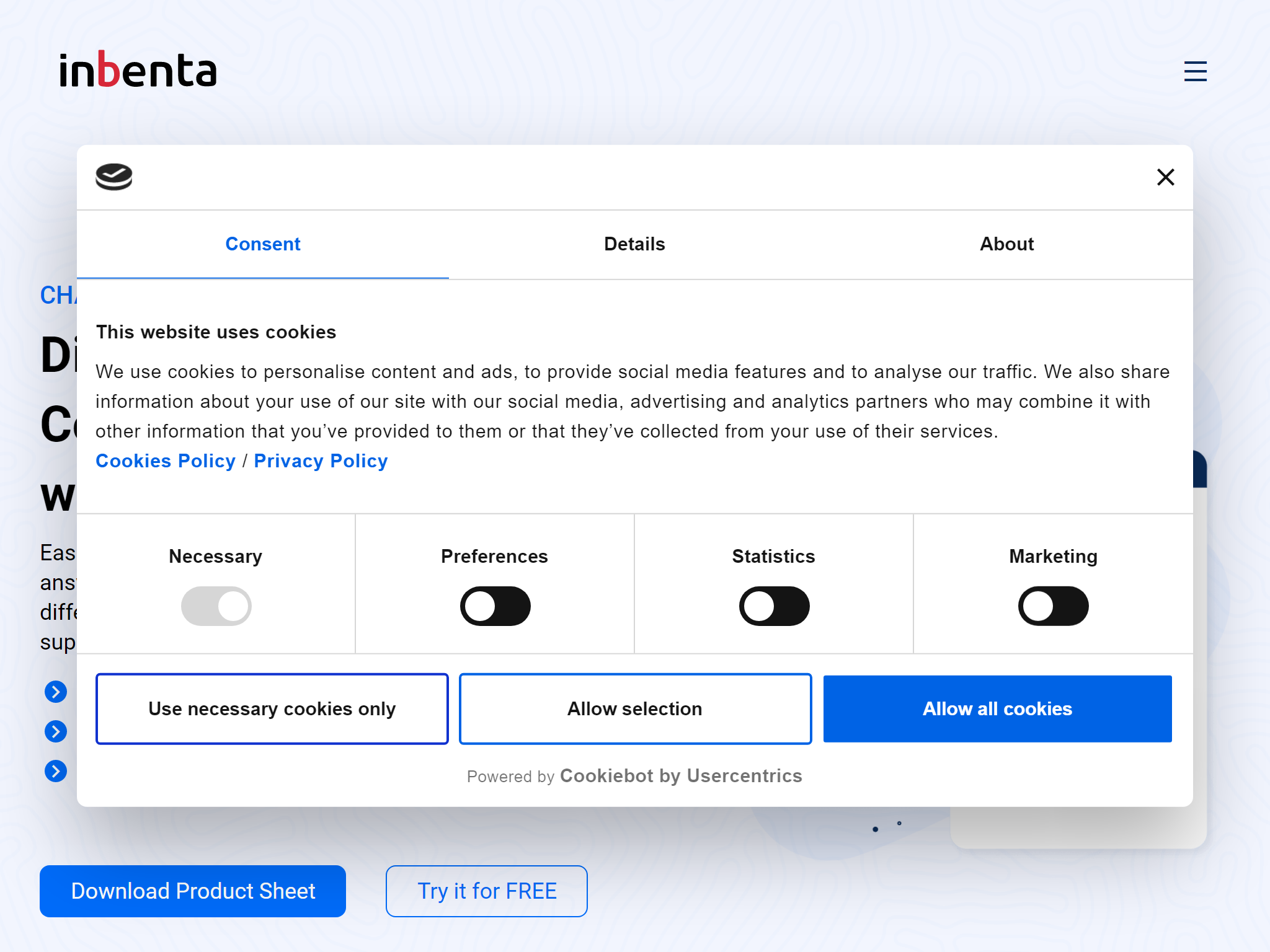The image size is (1270, 952).
Task: Click the Cookiebot logo icon
Action: [x=114, y=177]
